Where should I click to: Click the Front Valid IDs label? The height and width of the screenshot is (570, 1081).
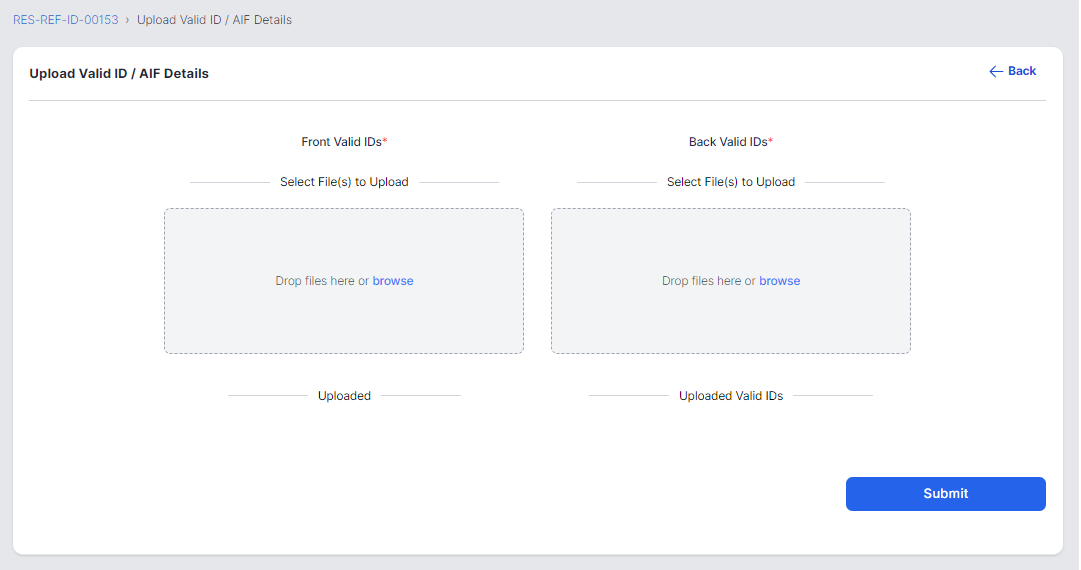tap(341, 142)
